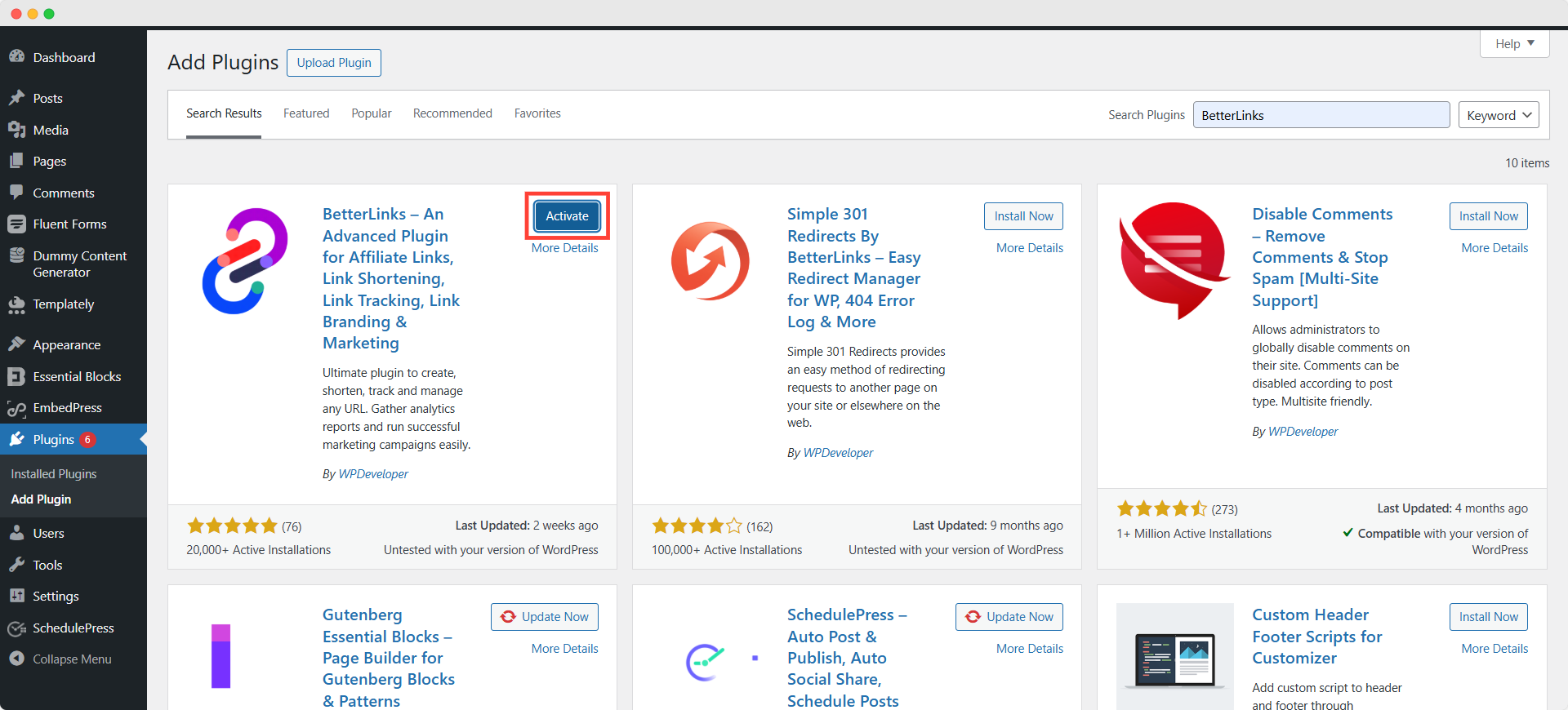1568x710 pixels.
Task: Click the Collapse Menu arrow icon
Action: (x=16, y=659)
